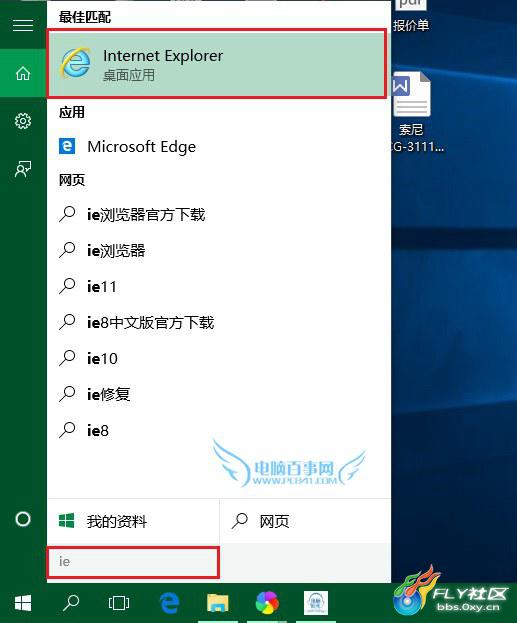517x623 pixels.
Task: Select the Home icon in sidebar
Action: pyautogui.click(x=23, y=73)
